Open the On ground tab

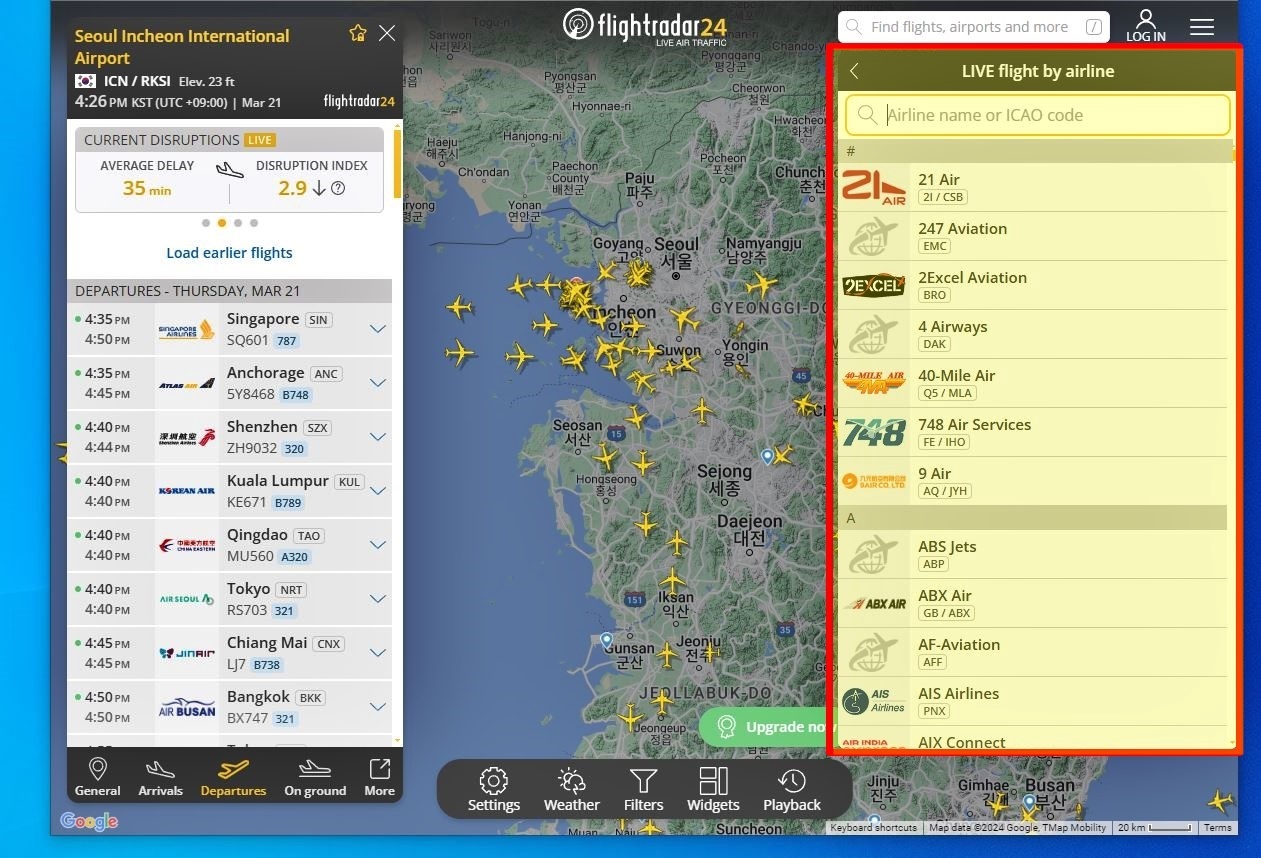[x=315, y=777]
